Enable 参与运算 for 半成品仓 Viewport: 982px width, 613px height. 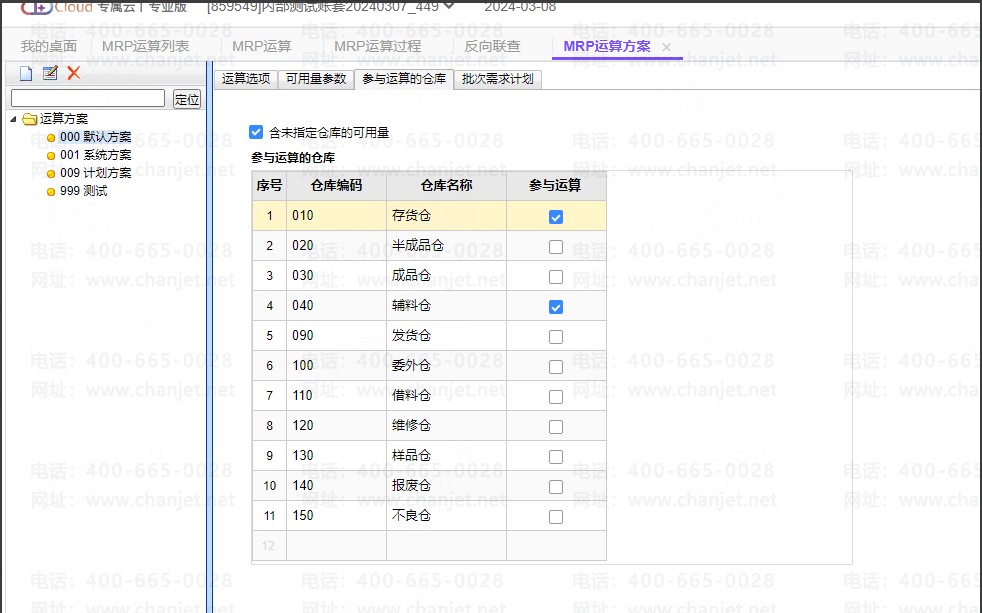click(556, 247)
